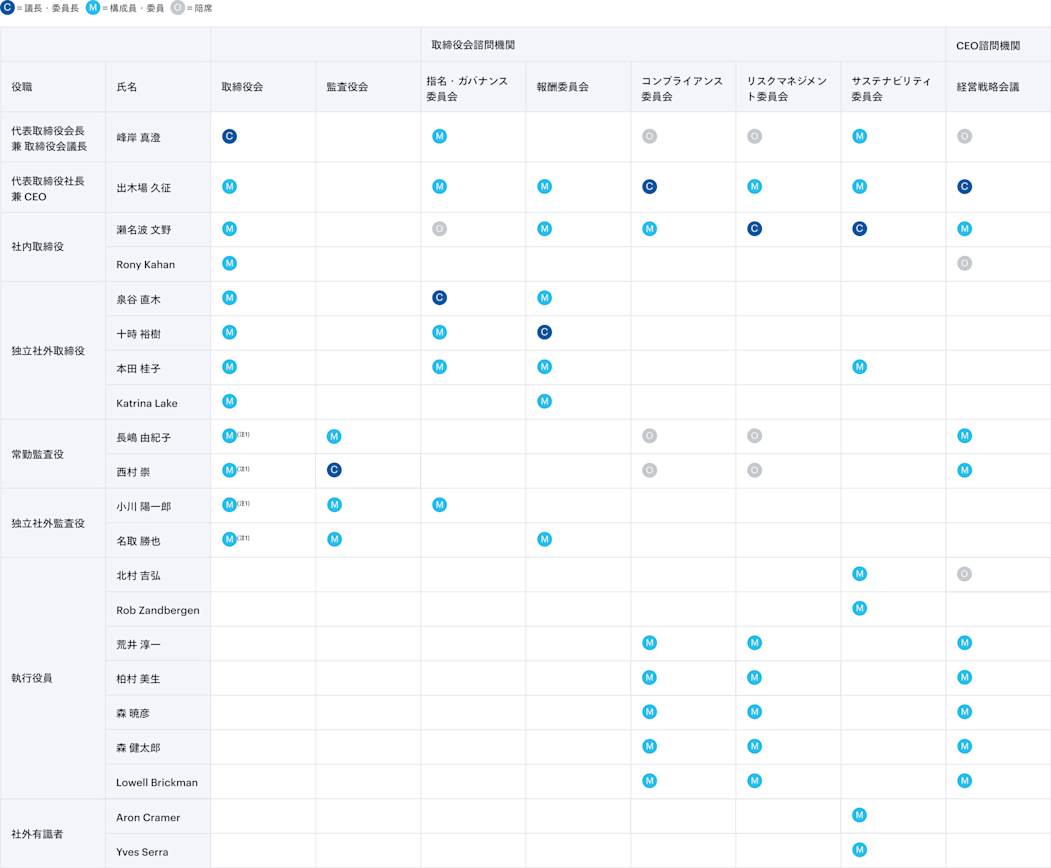Viewport: 1051px width, 868px height.
Task: Click the 取締役会諮問機関 group header
Action: coord(473,45)
